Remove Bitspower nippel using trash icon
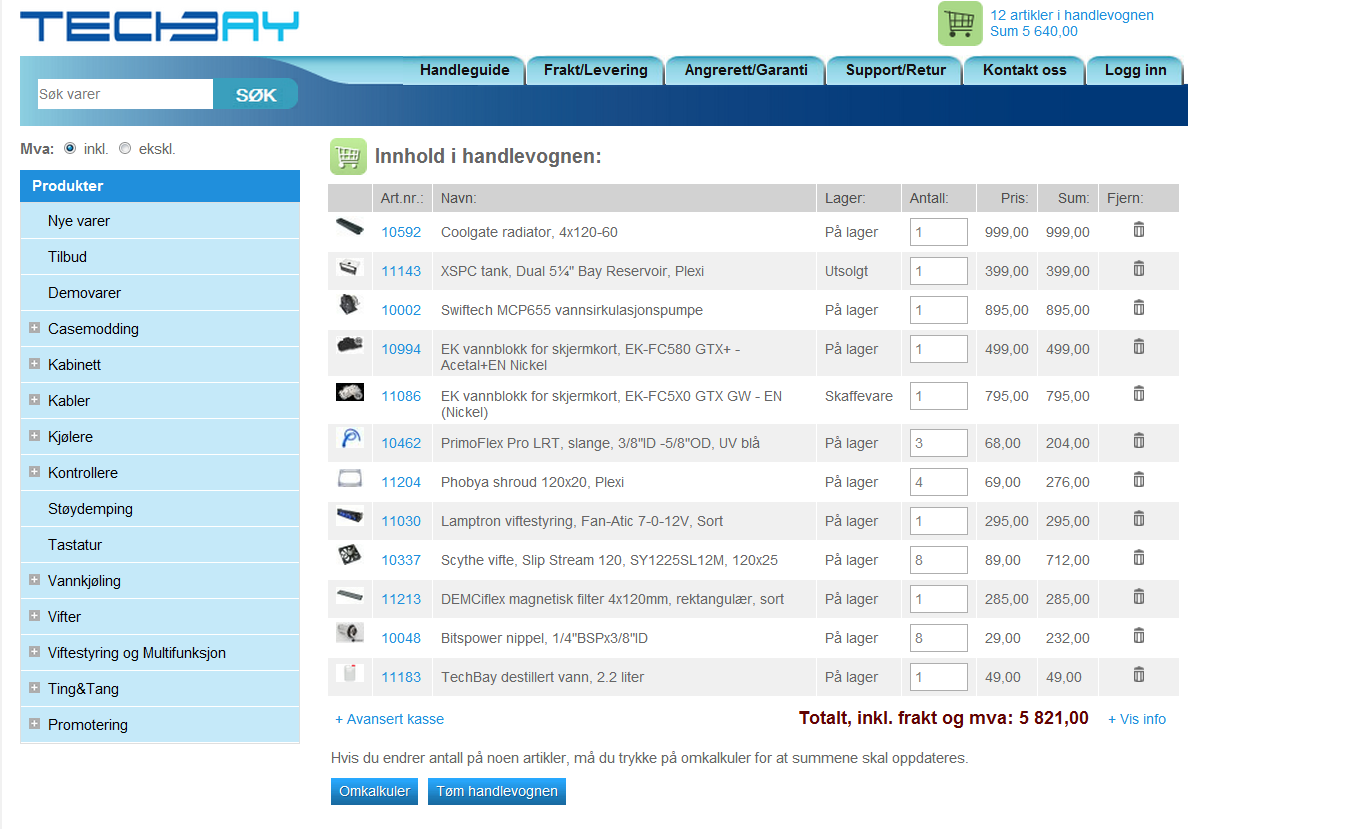 coord(1138,636)
